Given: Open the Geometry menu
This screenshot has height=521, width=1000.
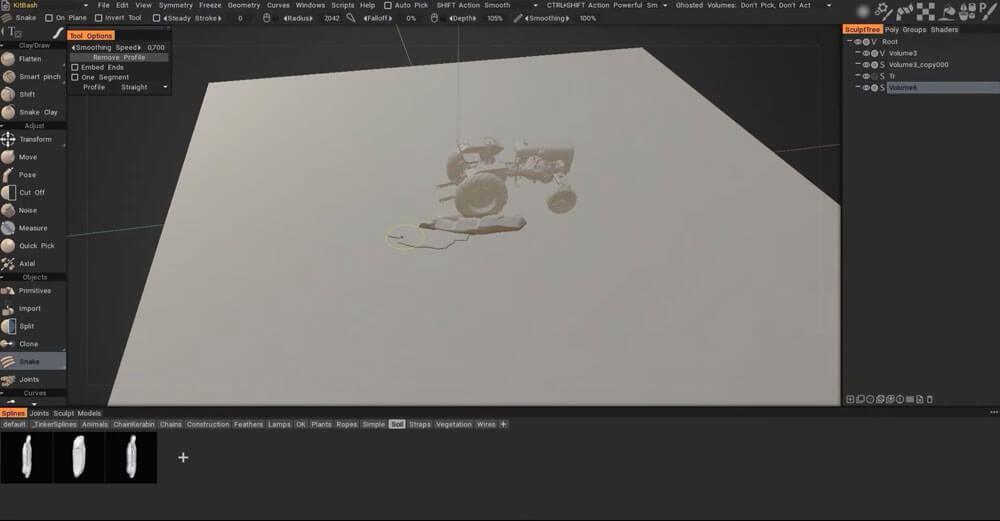Looking at the screenshot, I should click(243, 5).
